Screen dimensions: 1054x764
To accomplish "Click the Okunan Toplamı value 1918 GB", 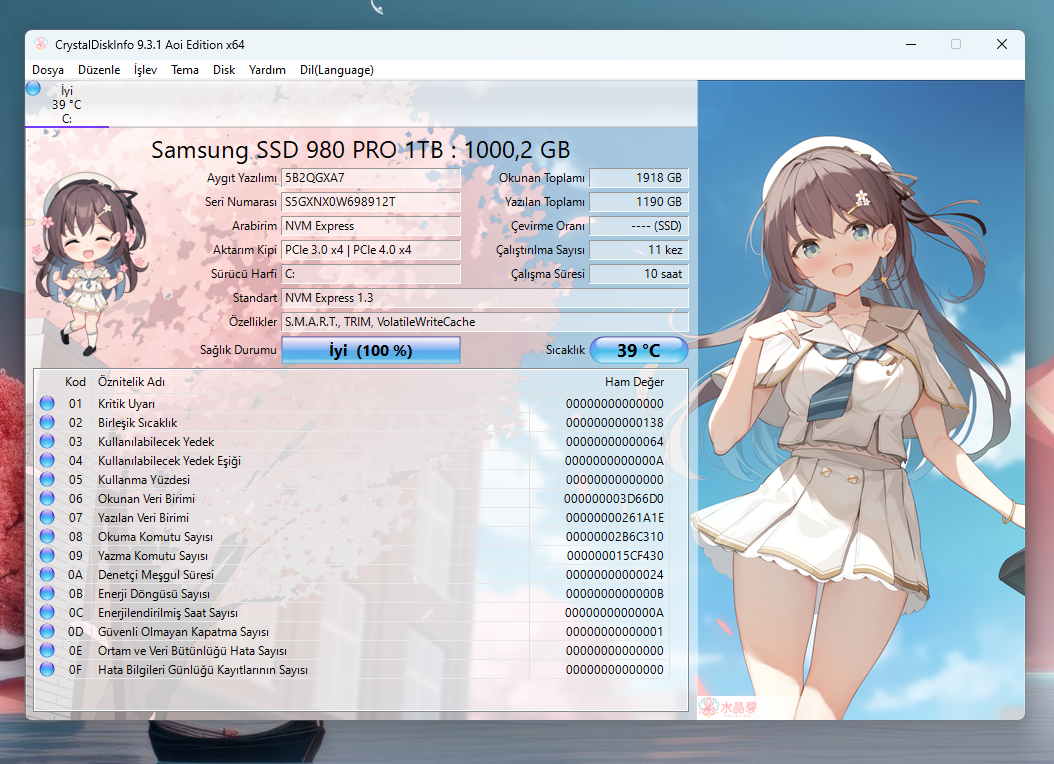I will tap(639, 178).
